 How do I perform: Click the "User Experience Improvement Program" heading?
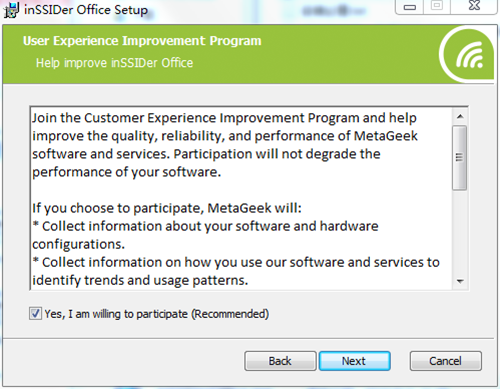142,41
